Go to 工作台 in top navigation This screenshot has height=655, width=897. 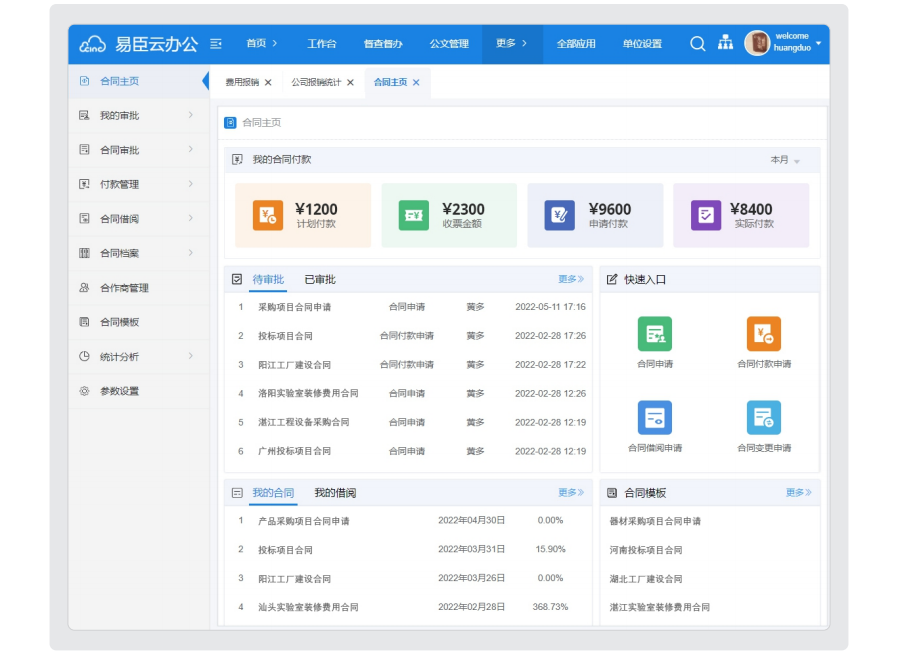[x=322, y=43]
